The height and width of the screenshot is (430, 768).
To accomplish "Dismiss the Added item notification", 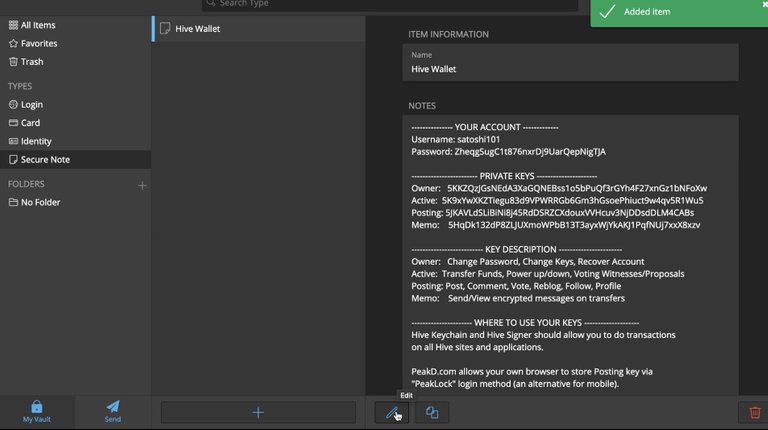I will click(x=763, y=5).
